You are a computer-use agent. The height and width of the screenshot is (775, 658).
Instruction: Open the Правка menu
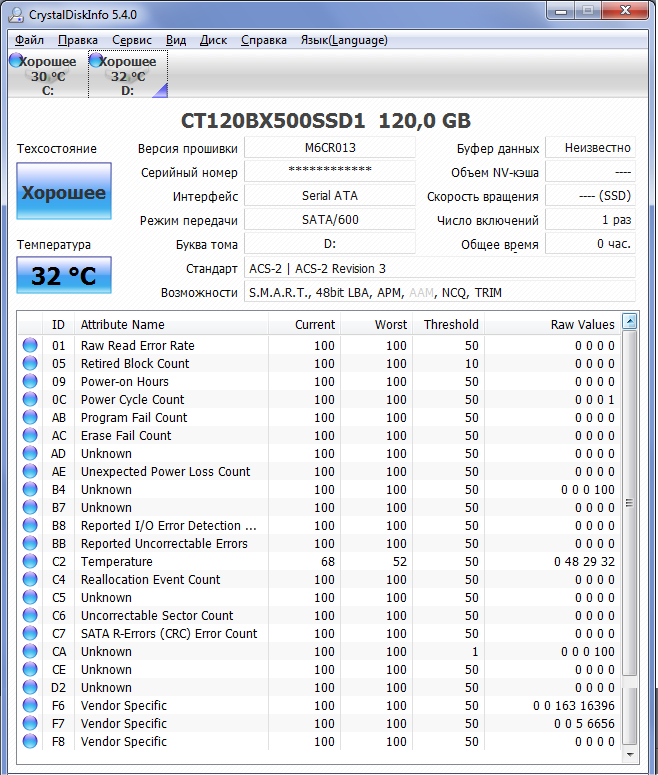point(78,40)
